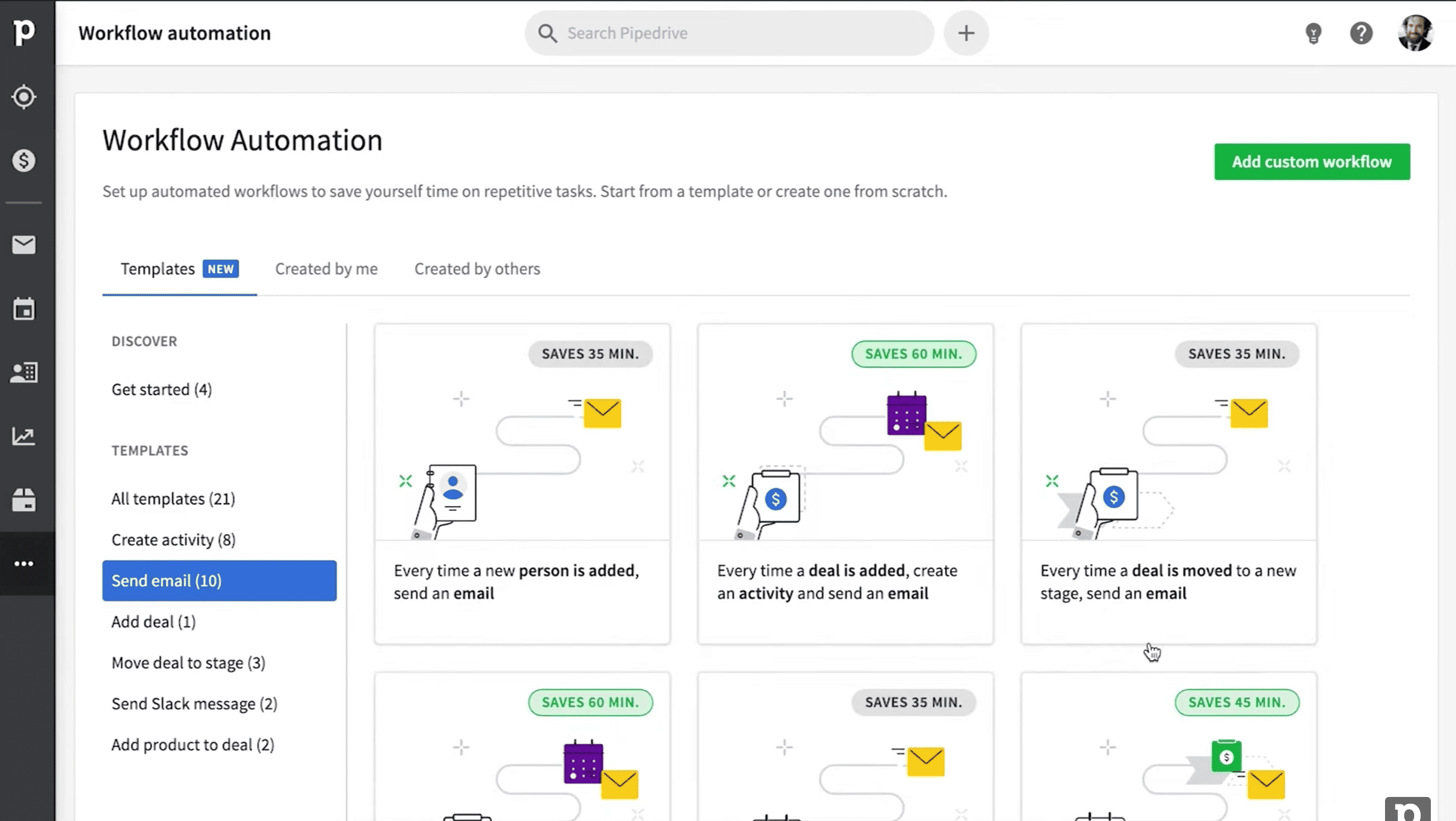Open the person is added email template

coord(522,484)
